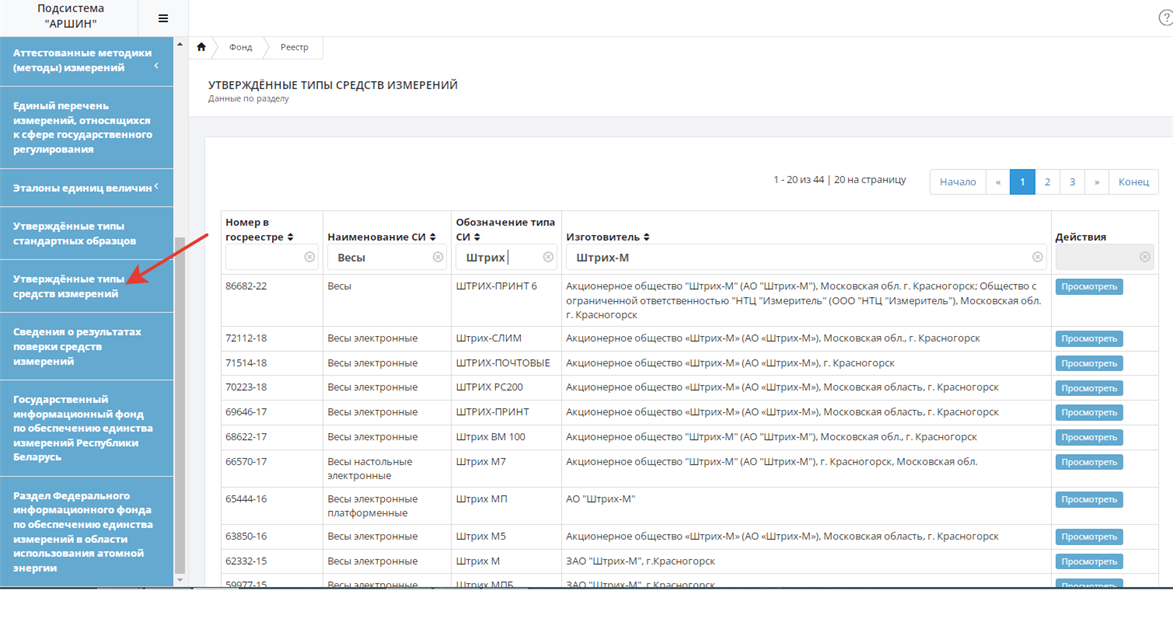The height and width of the screenshot is (641, 1173).
Task: Select page 3 in pagination
Action: coord(1072,182)
